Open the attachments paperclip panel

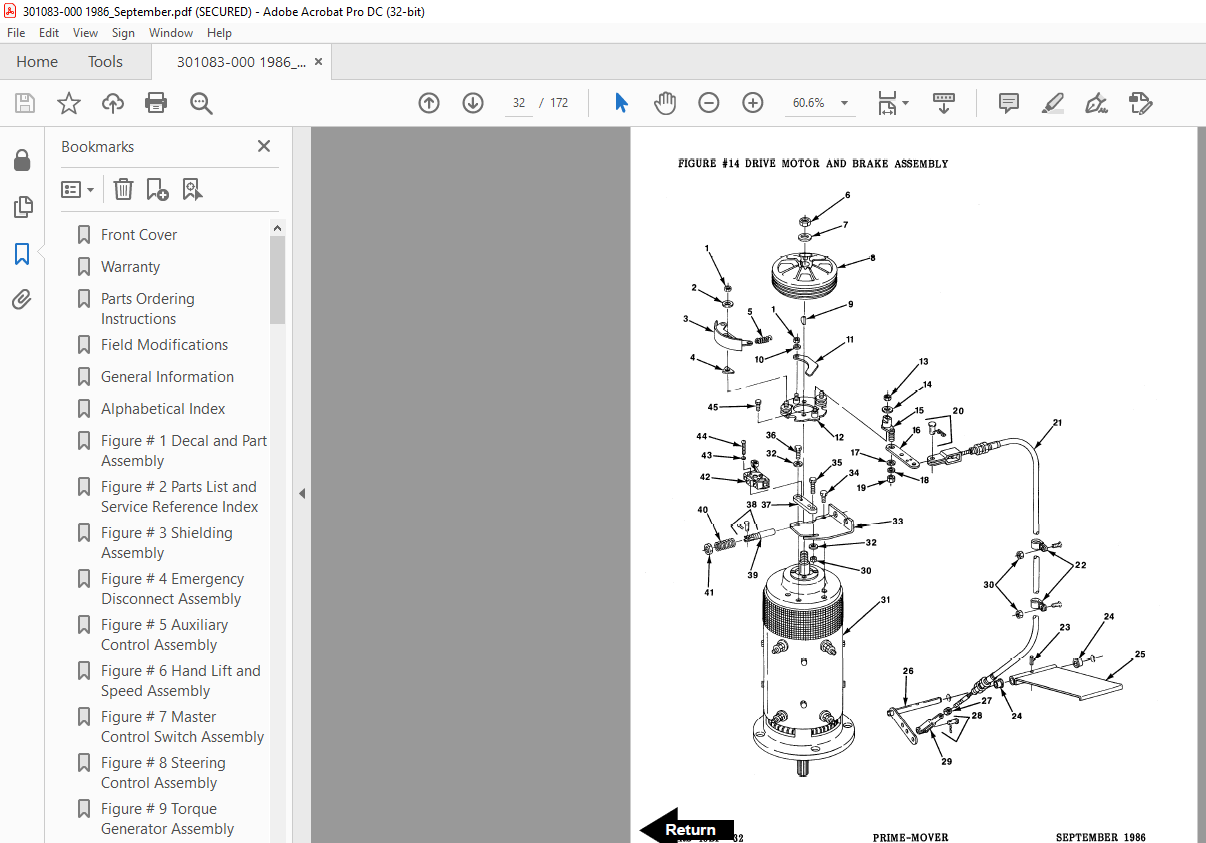pos(22,299)
